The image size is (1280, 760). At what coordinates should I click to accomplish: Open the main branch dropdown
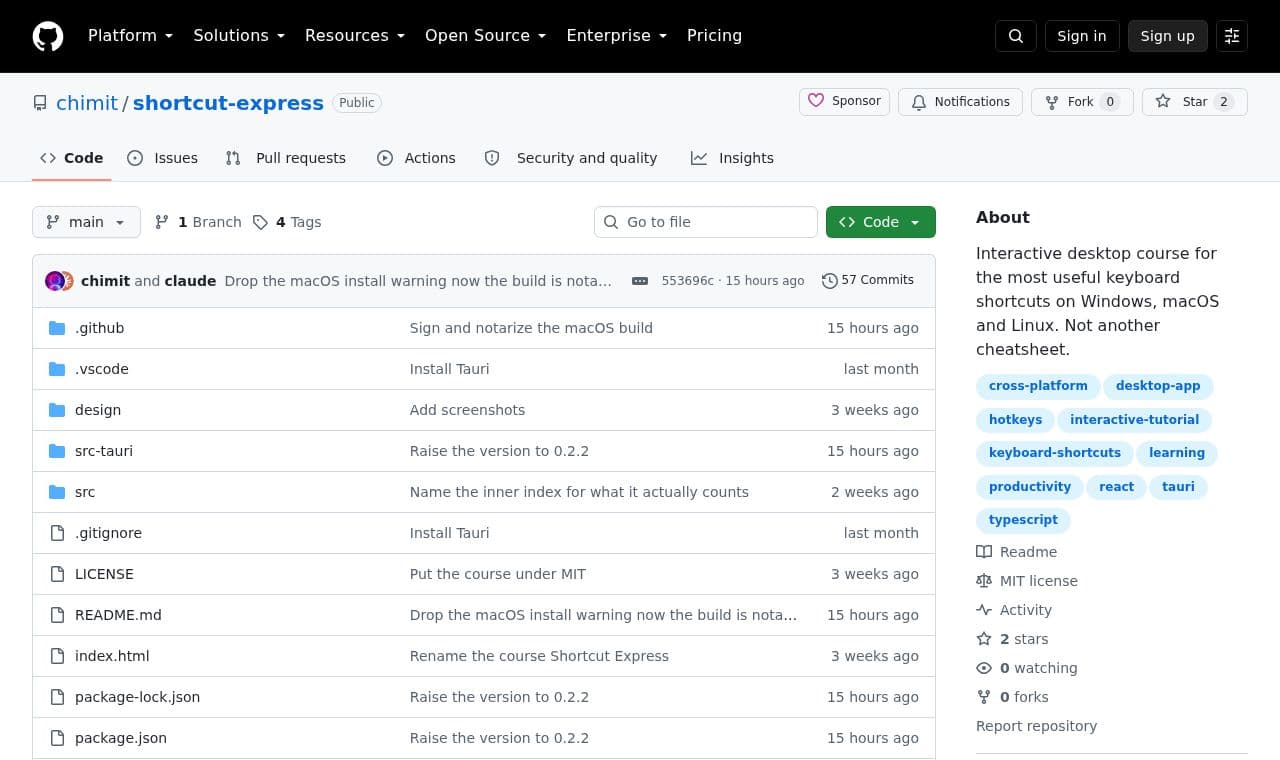[x=86, y=222]
